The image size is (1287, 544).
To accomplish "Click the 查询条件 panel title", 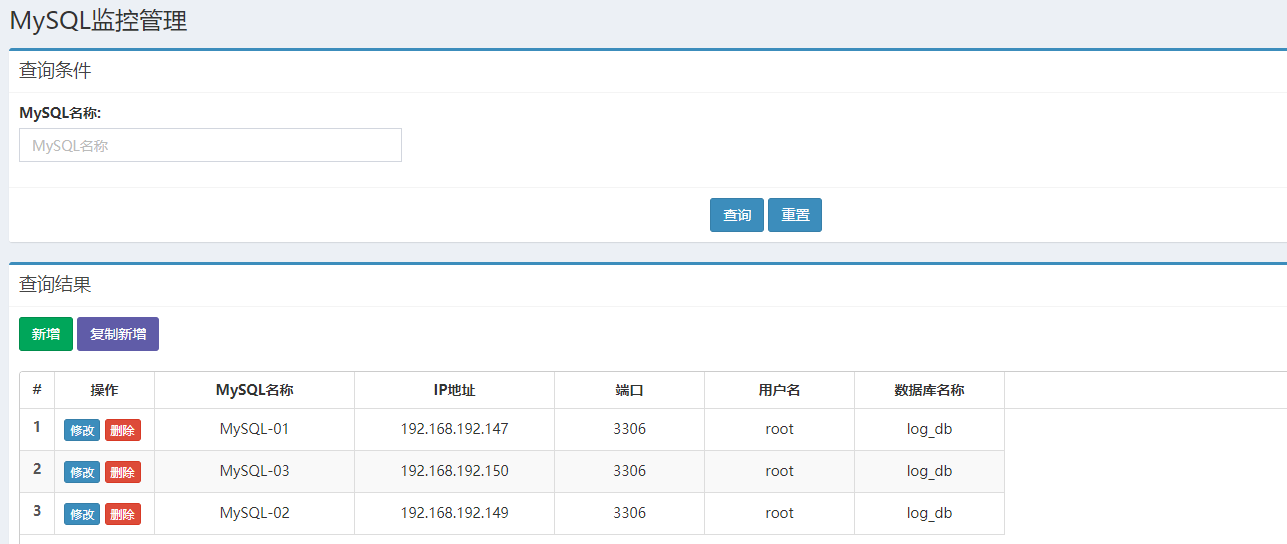I will pyautogui.click(x=55, y=71).
